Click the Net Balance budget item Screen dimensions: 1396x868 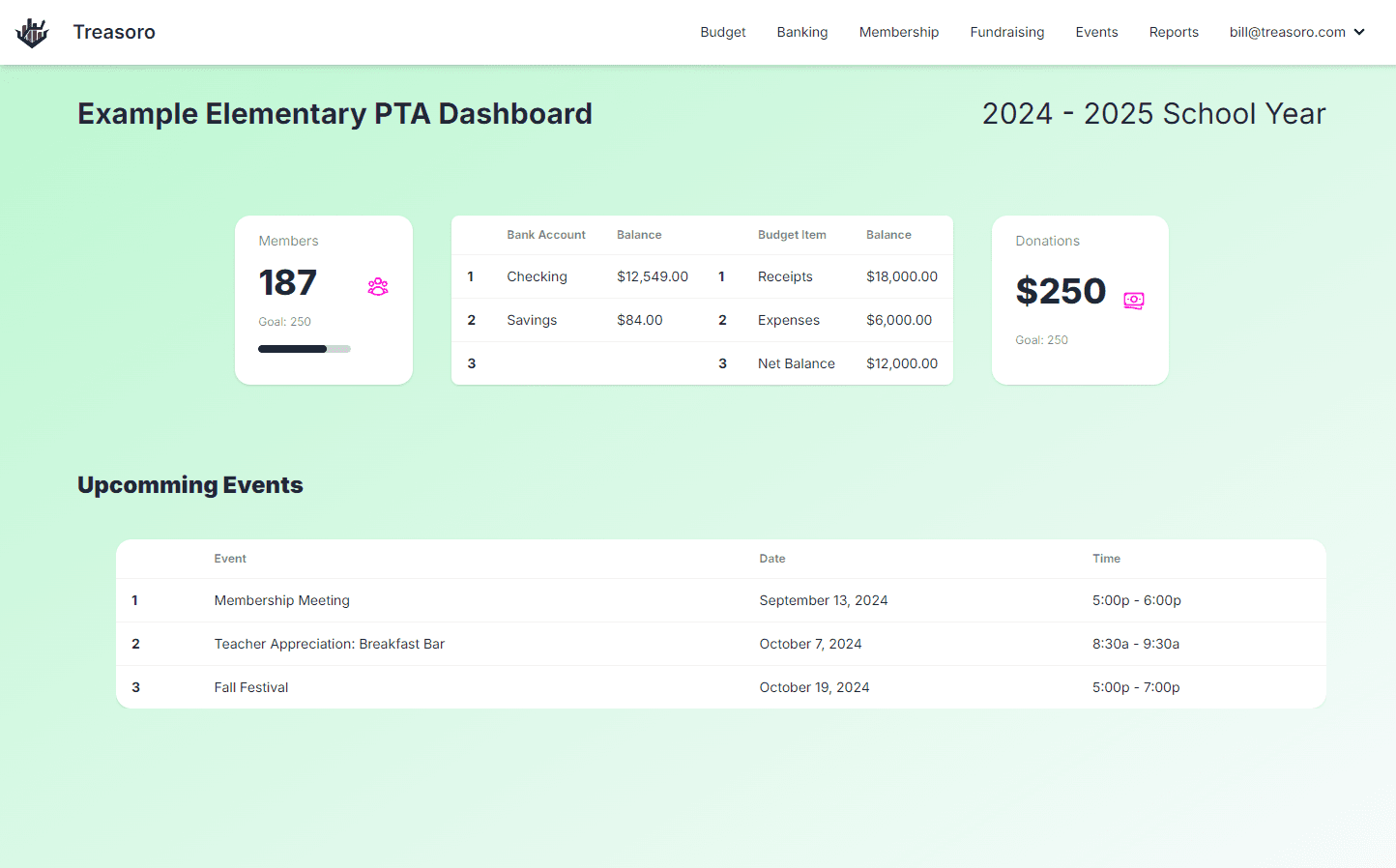(797, 363)
